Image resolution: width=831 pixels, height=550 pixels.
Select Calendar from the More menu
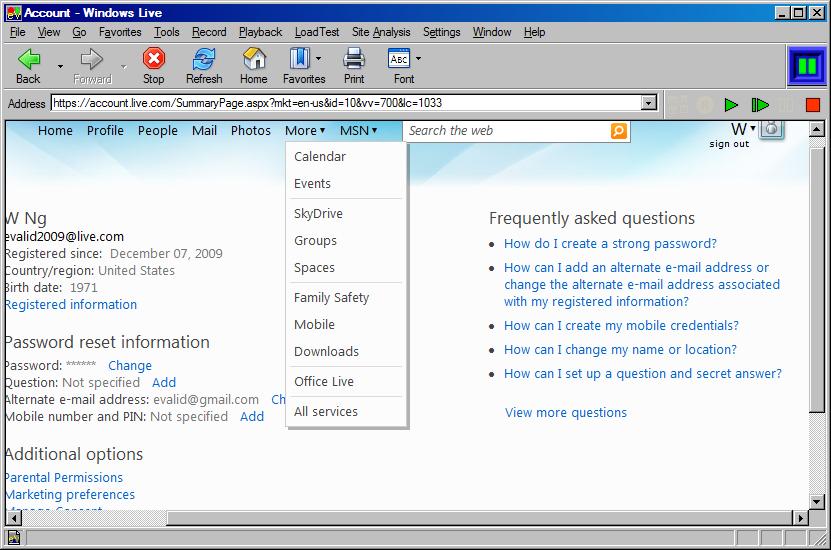[320, 156]
